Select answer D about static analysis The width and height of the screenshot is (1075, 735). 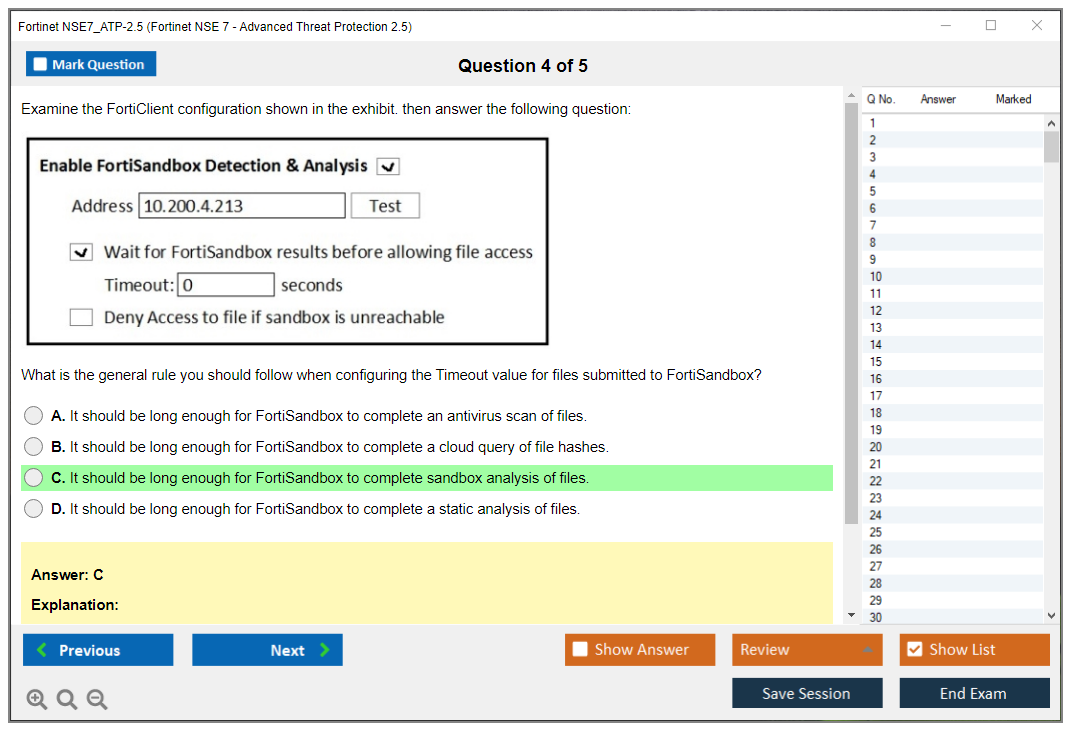34,509
